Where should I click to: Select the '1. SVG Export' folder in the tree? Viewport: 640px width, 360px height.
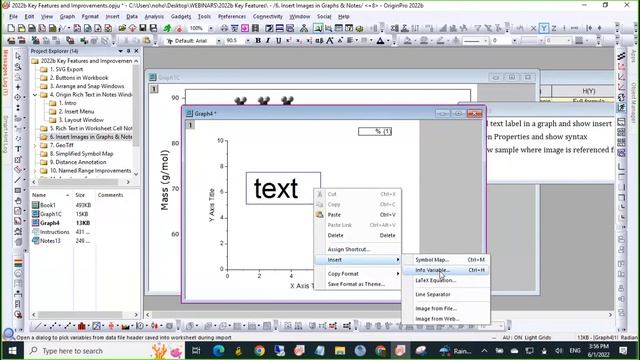pyautogui.click(x=66, y=69)
